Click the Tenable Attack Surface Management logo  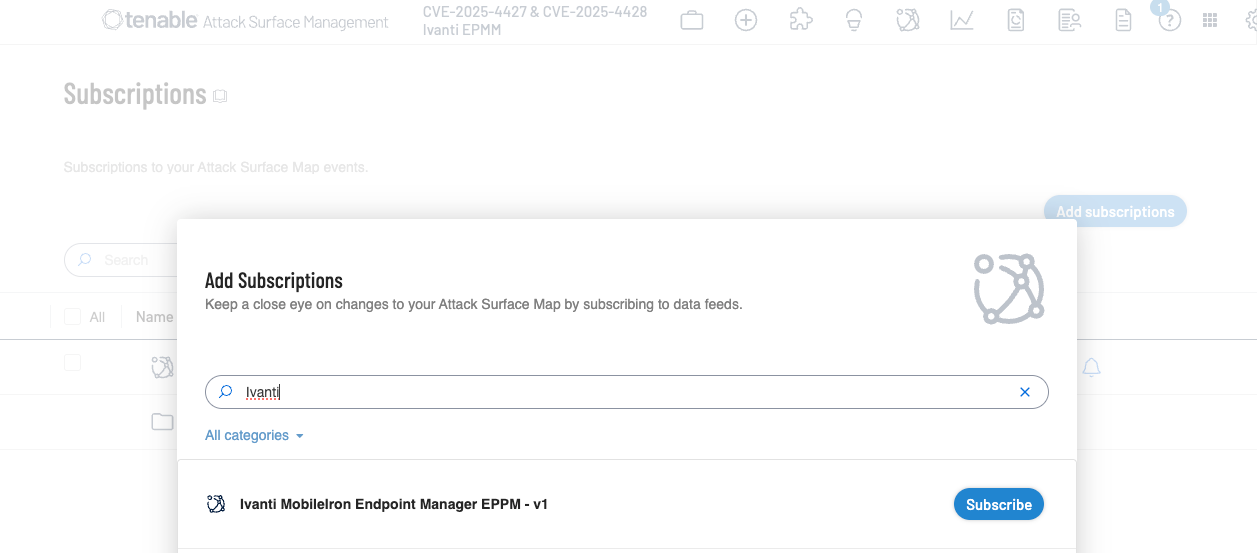245,20
